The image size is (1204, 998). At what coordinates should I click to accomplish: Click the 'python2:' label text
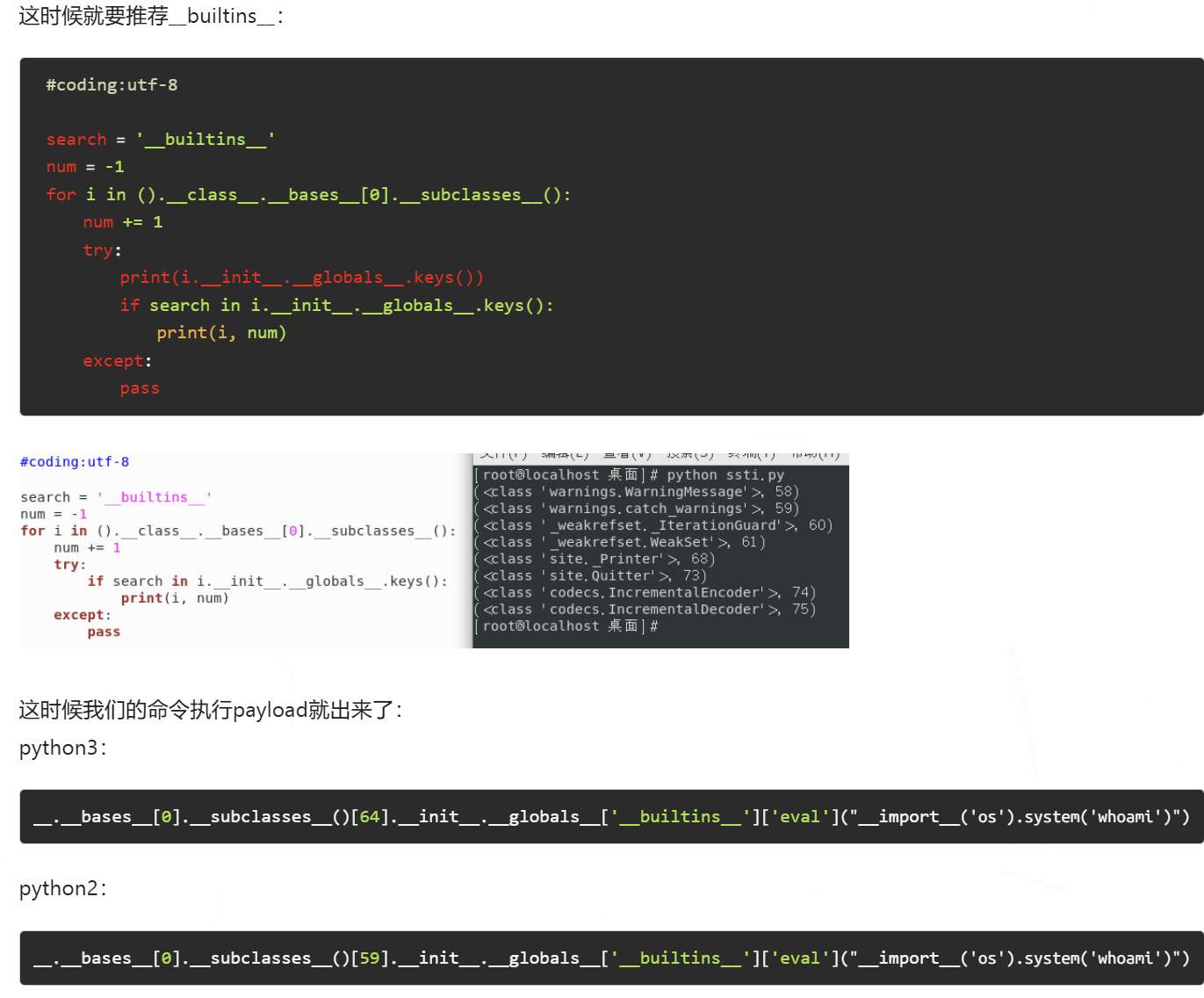62,888
